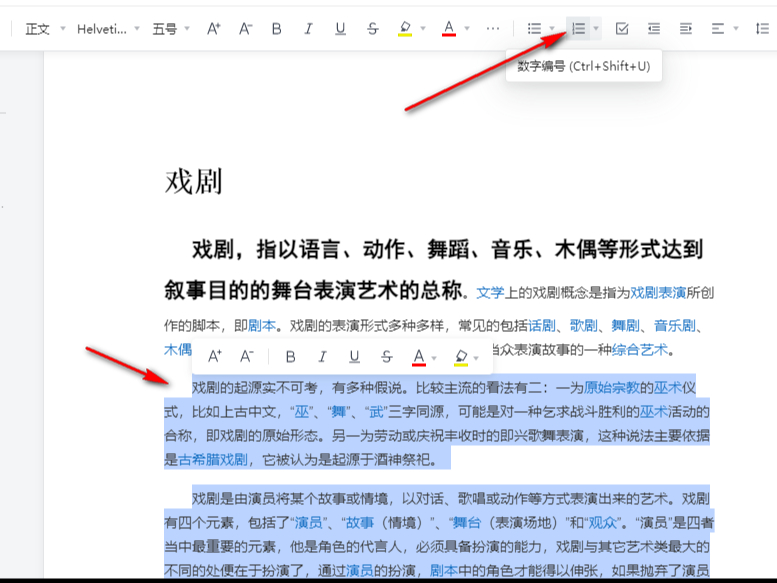
Task: Click the bold heading text 戏剧，指以语言
Action: pyautogui.click(x=266, y=249)
